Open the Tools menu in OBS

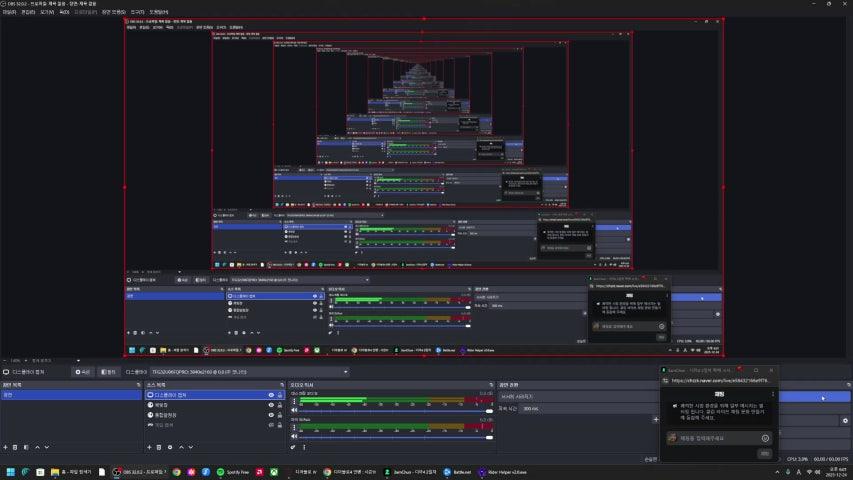pos(138,11)
